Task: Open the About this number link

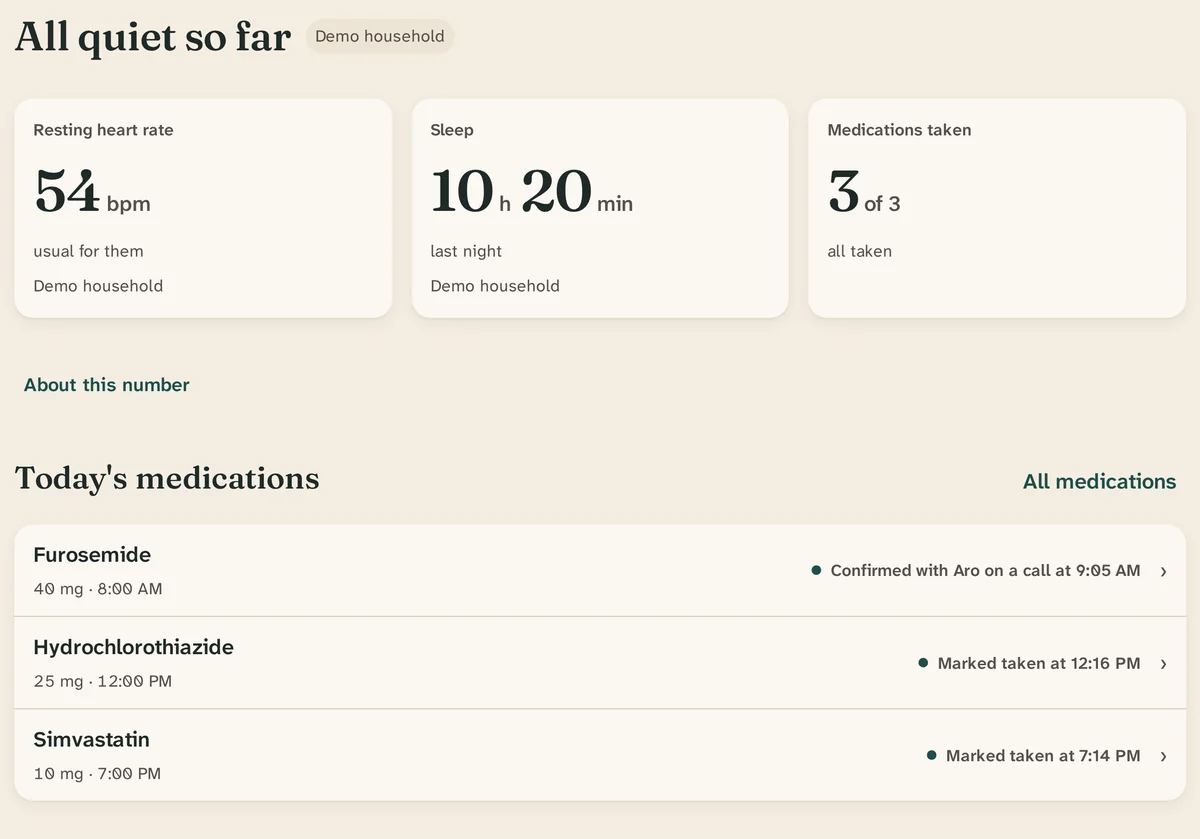Action: pyautogui.click(x=107, y=385)
